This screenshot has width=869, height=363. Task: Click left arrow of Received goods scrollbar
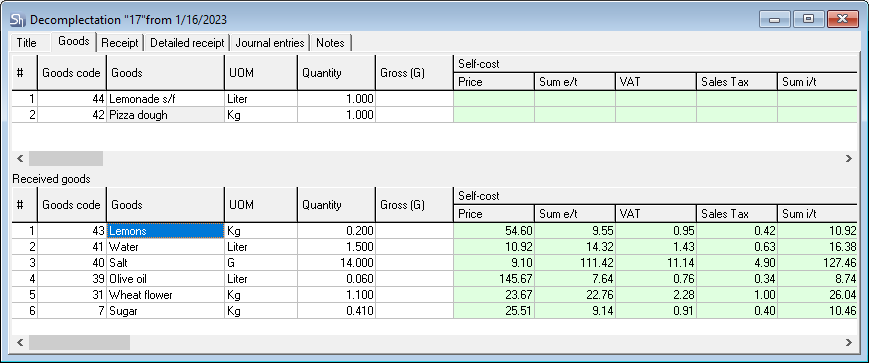(19, 342)
